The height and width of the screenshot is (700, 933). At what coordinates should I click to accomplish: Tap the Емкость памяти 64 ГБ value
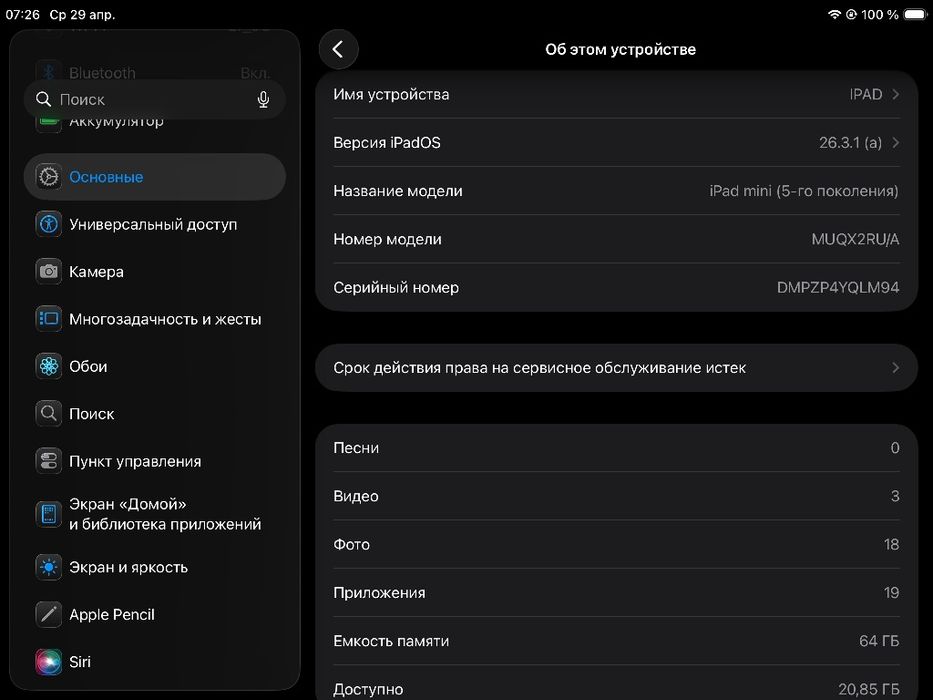(x=879, y=641)
